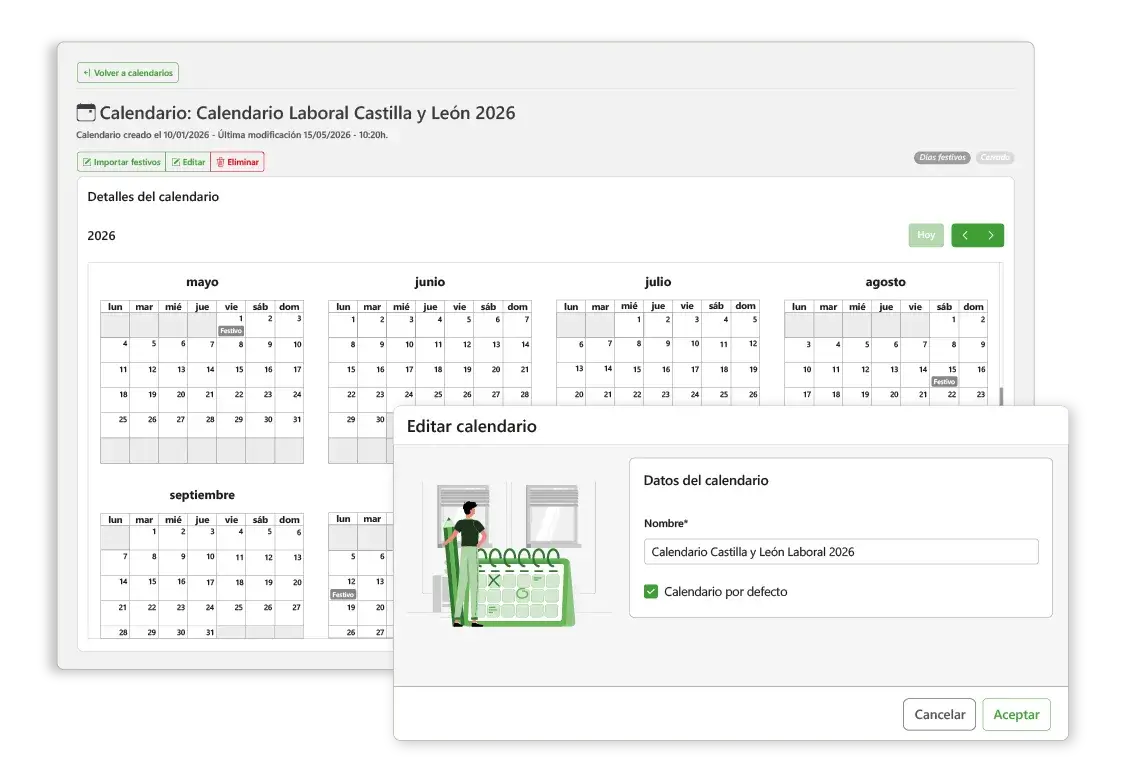Screen dimensions: 1125x782
Task: Click the back arrow on Volver a calendarios
Action: pos(87,72)
